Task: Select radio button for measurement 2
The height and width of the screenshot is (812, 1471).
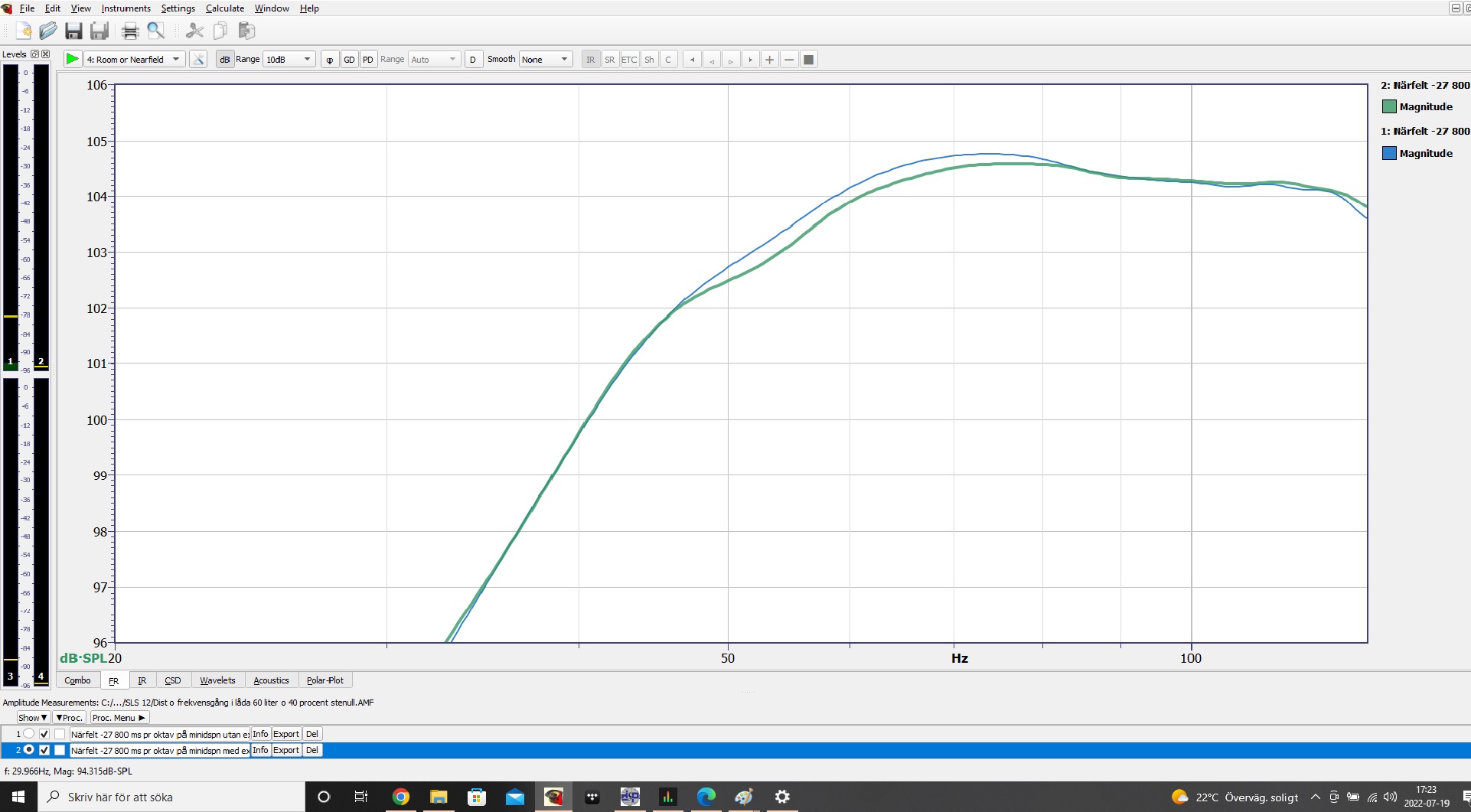Action: coord(29,750)
